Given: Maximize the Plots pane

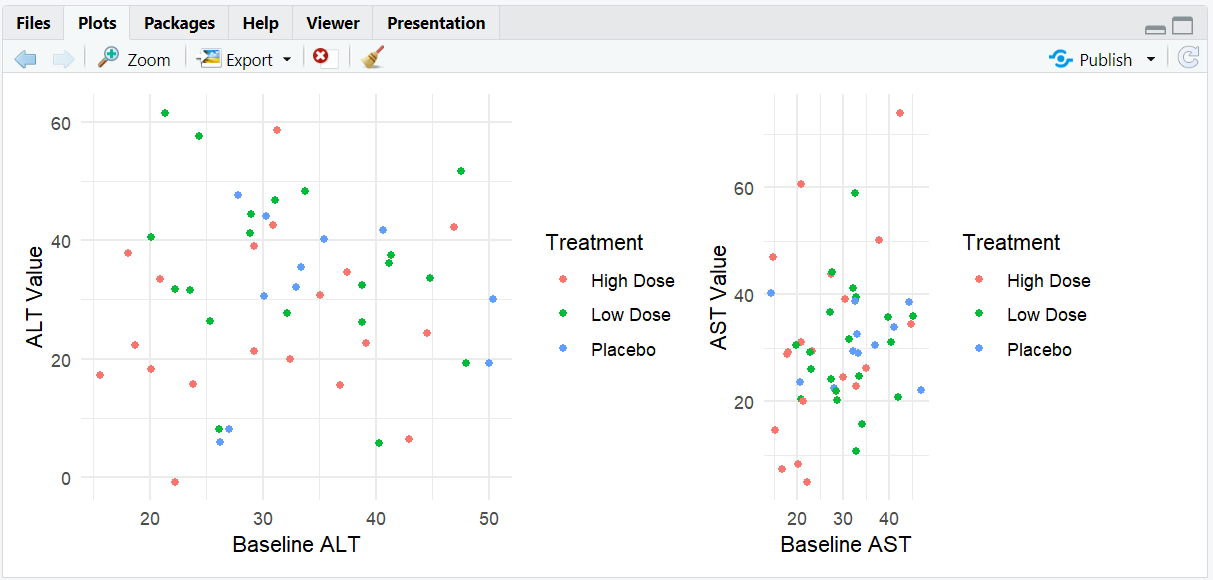Looking at the screenshot, I should pos(1183,27).
